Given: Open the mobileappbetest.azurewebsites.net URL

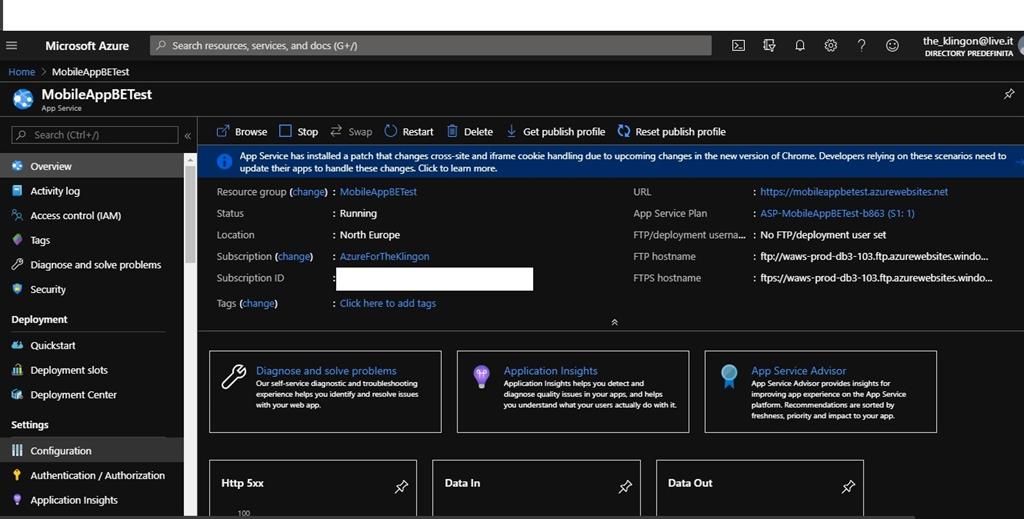Looking at the screenshot, I should point(854,192).
